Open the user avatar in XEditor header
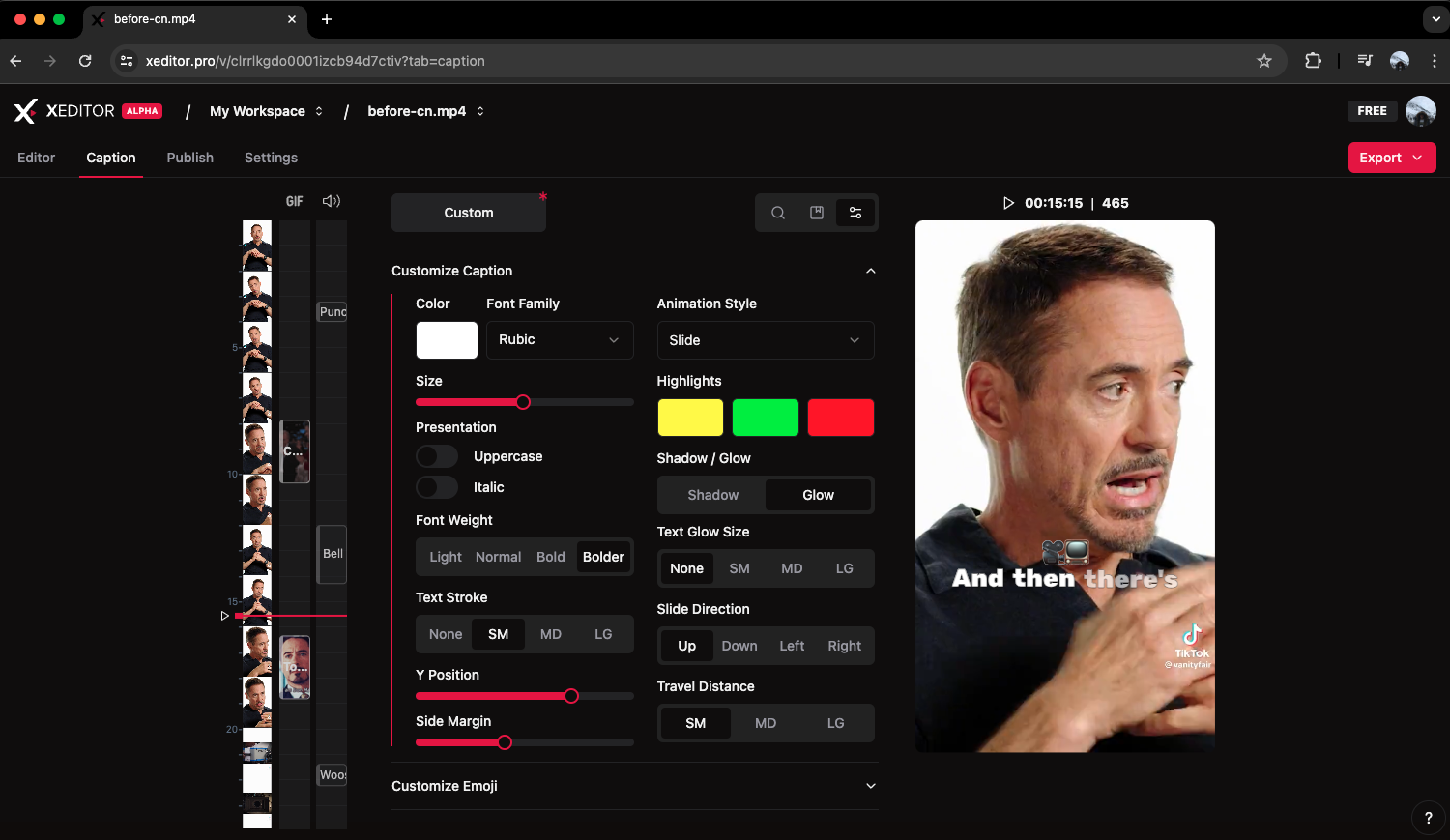Screen dimensions: 1450x840 [x=1420, y=111]
